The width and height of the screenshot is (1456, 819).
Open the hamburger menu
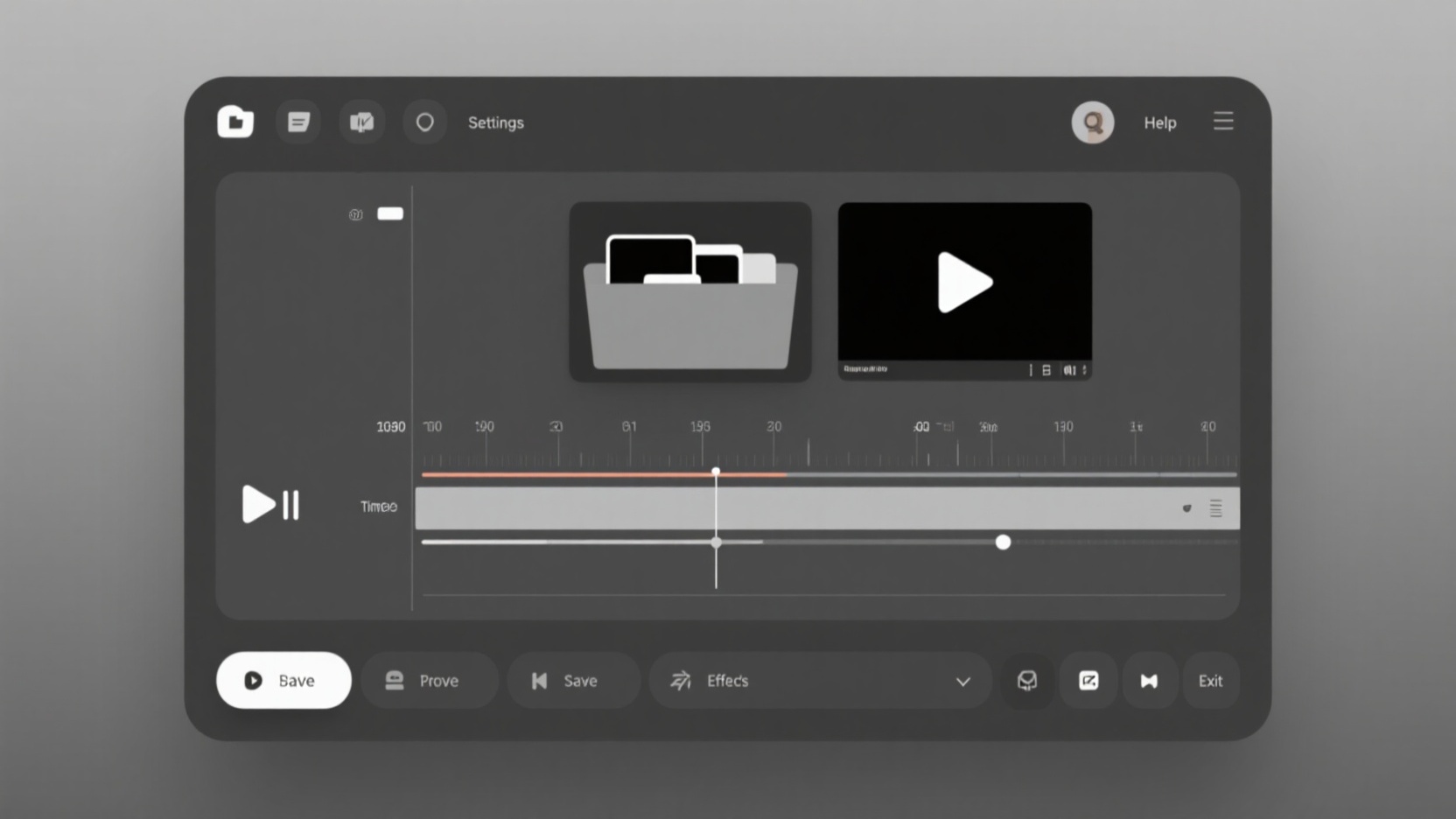click(1222, 121)
